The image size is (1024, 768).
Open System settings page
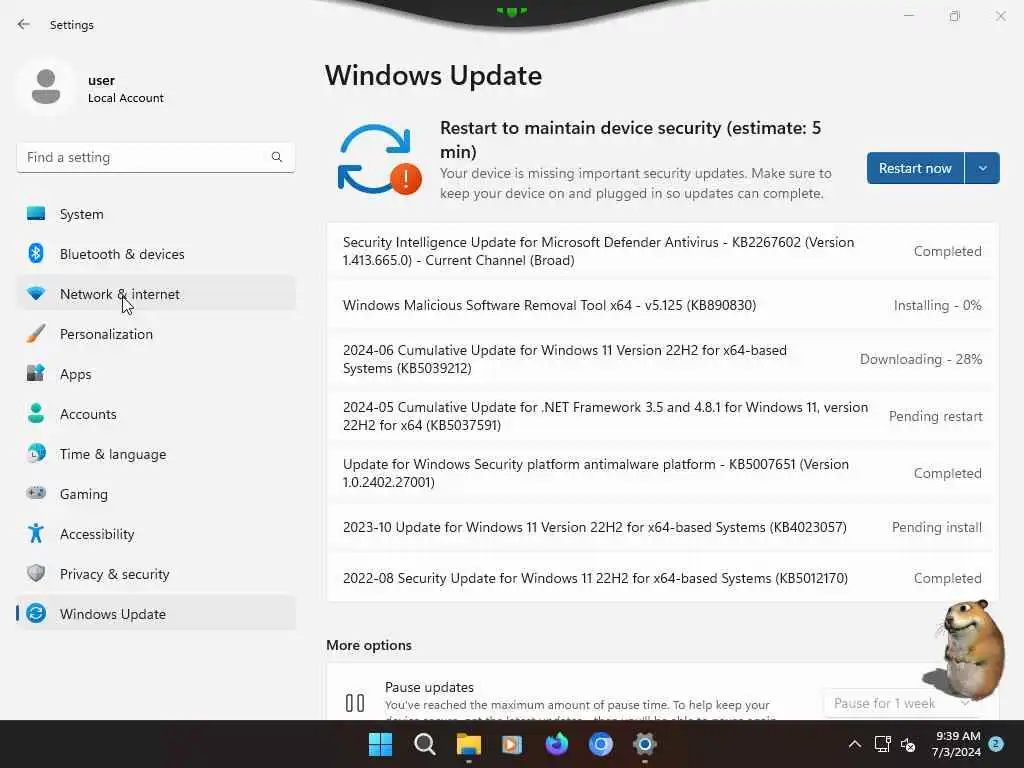click(156, 214)
